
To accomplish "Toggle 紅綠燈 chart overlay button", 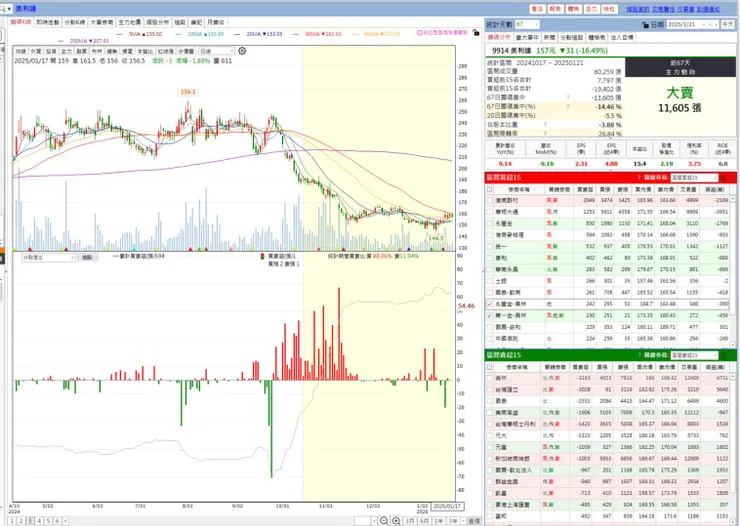I will point(166,51).
